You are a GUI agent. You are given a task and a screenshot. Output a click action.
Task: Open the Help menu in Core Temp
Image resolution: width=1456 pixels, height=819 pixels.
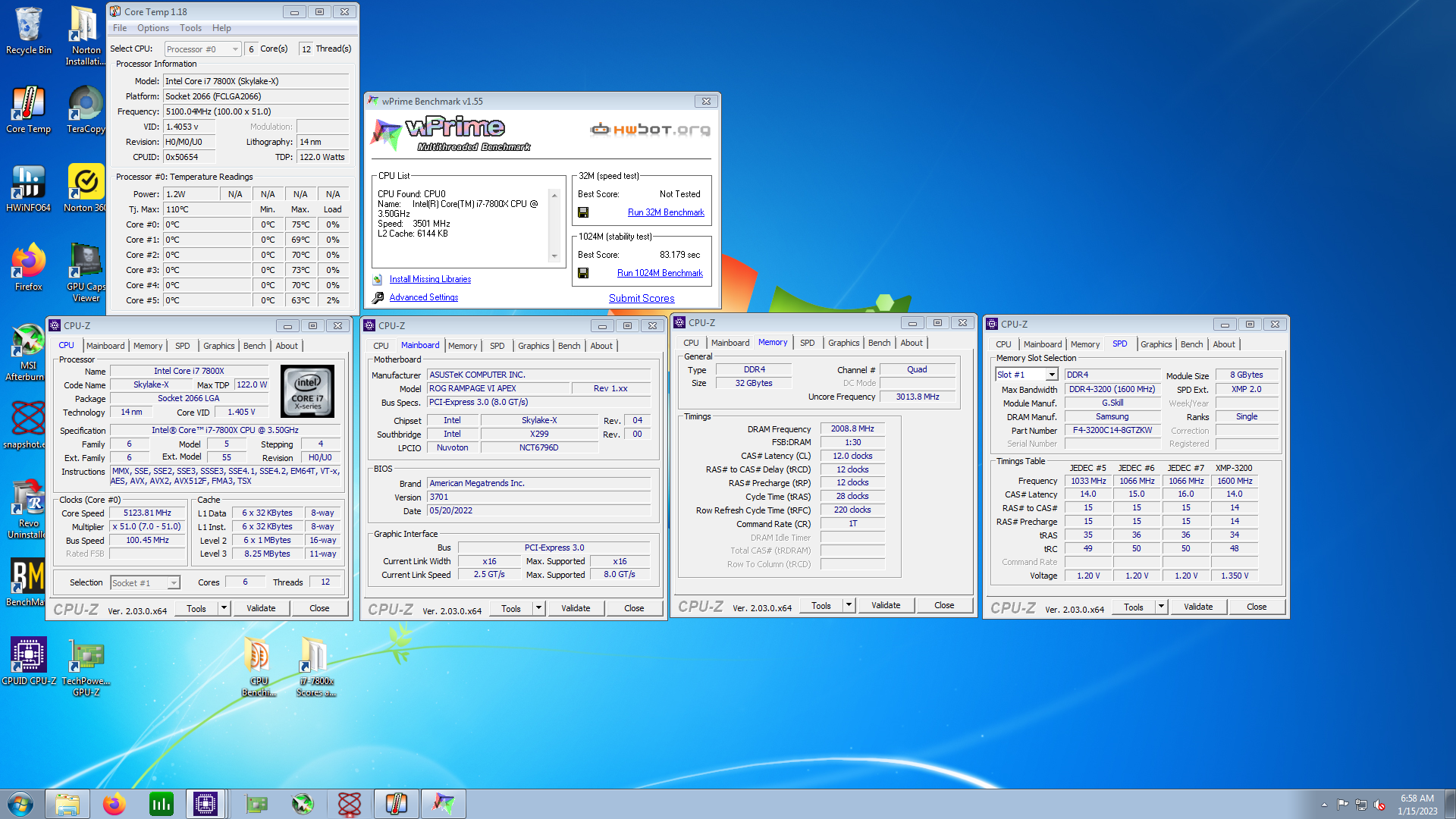(x=221, y=28)
